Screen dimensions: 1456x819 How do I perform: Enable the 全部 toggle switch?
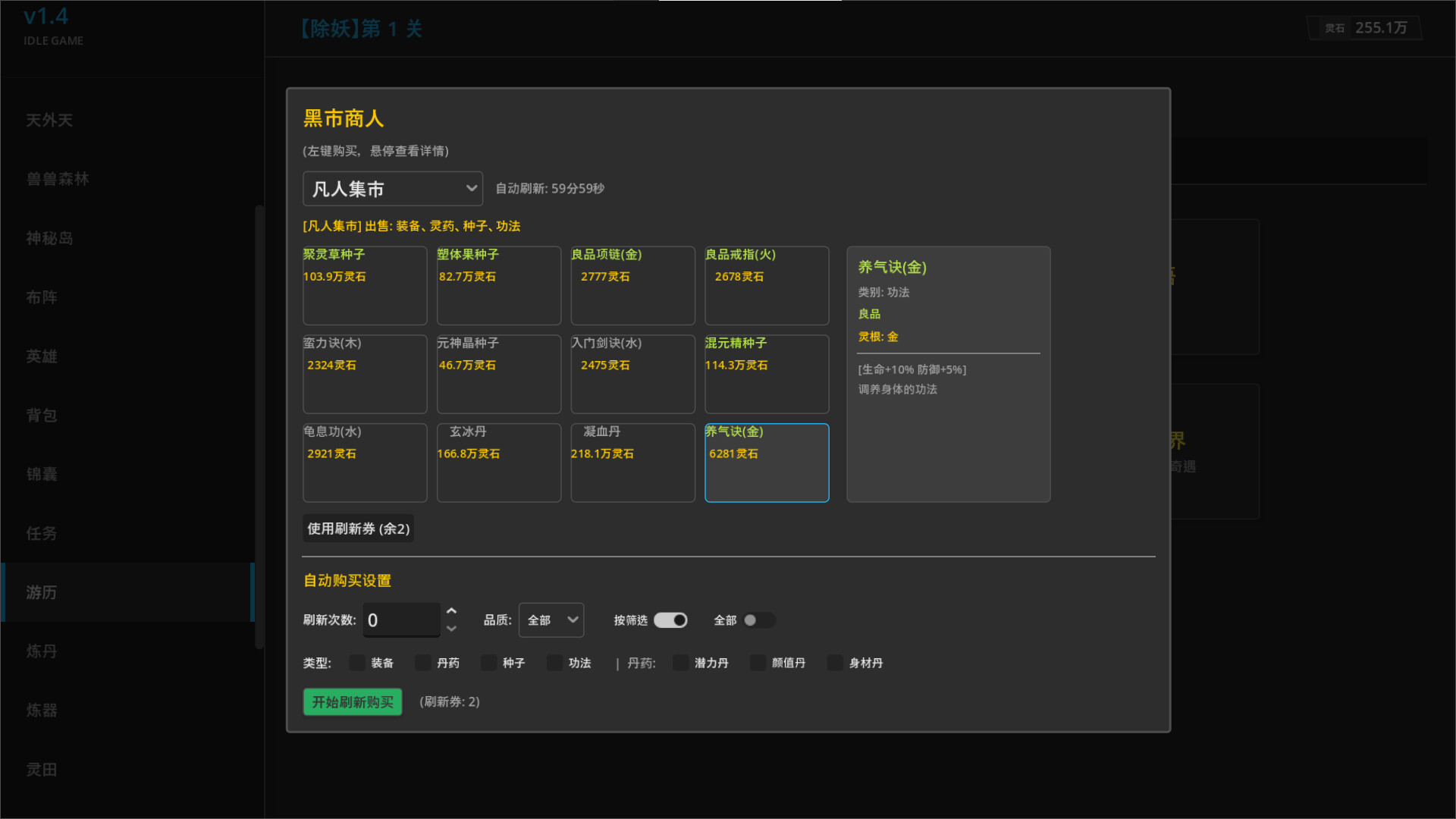pyautogui.click(x=758, y=620)
